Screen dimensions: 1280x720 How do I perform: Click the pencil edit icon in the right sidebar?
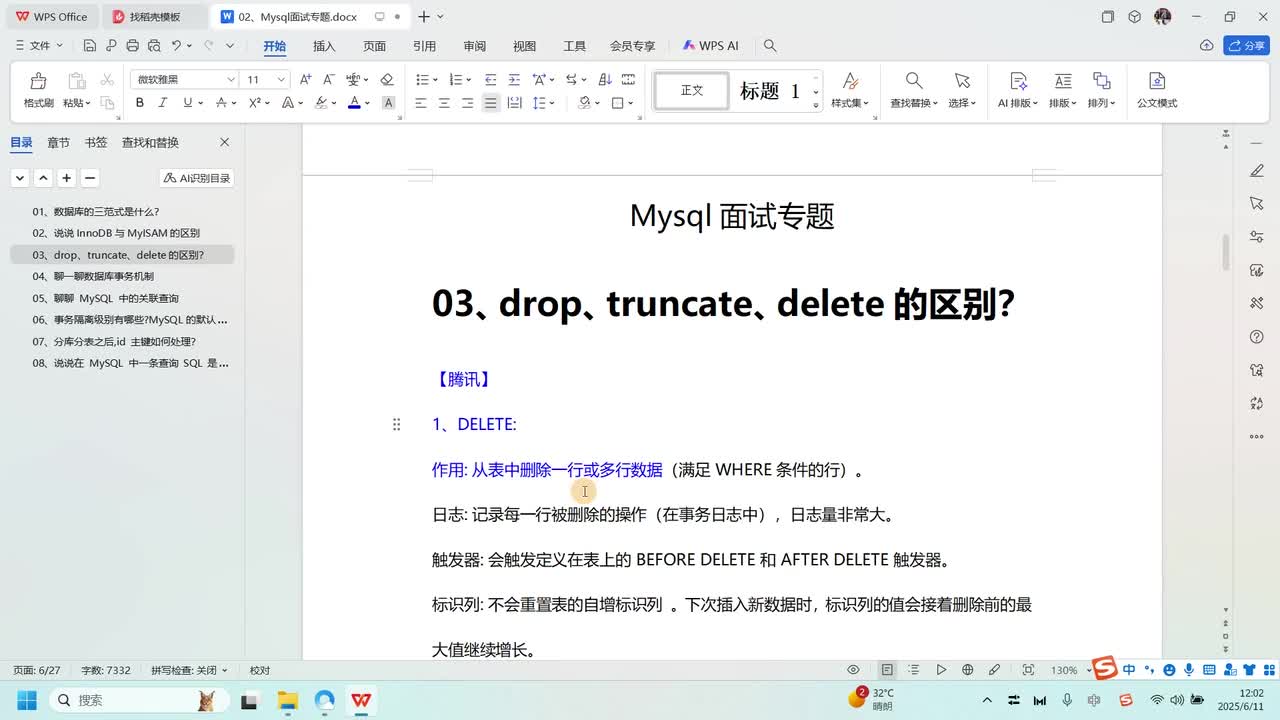[1257, 171]
